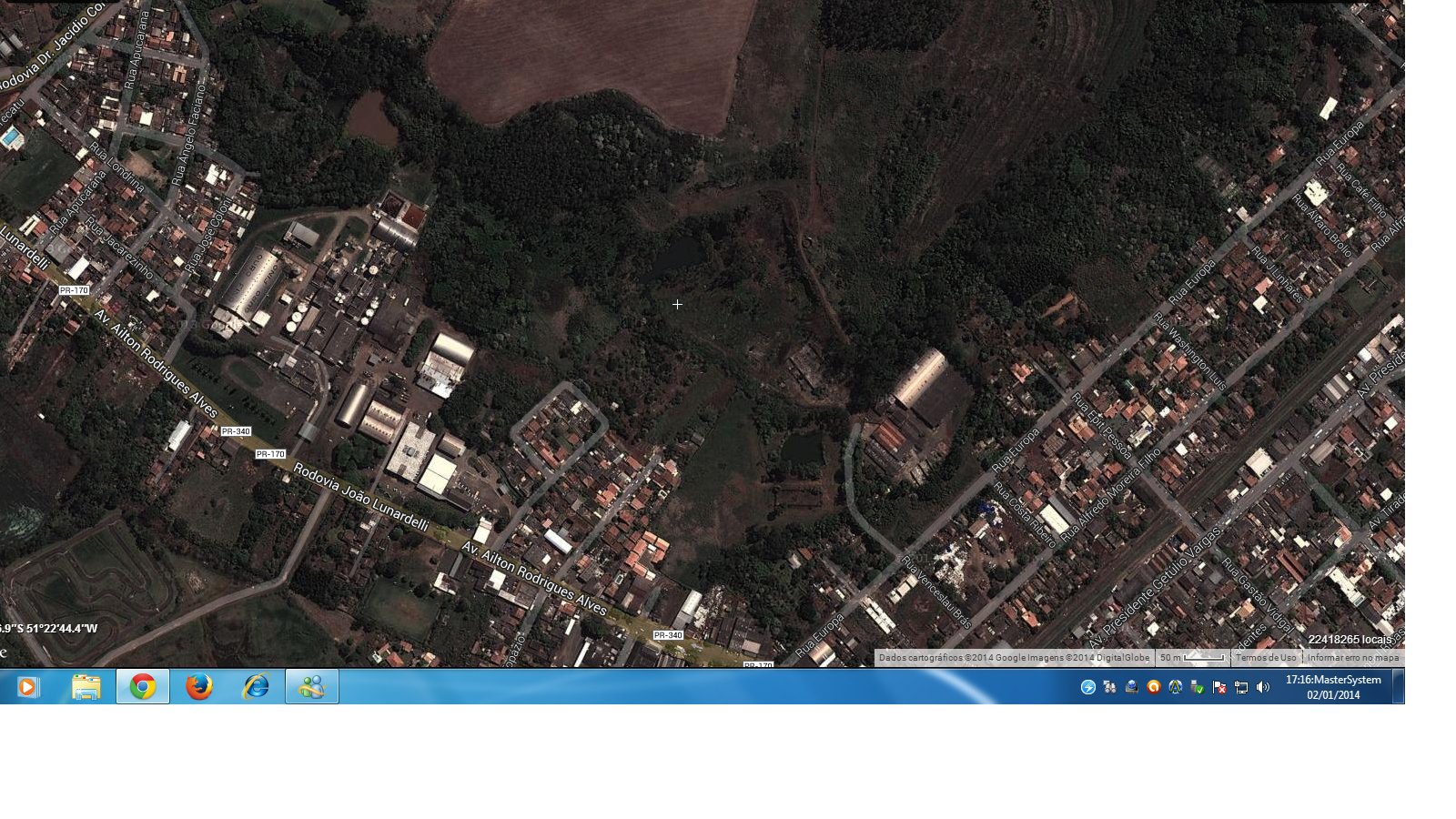Screen dimensions: 1456x819
Task: Click the orange circular tray icon
Action: coord(1154,687)
